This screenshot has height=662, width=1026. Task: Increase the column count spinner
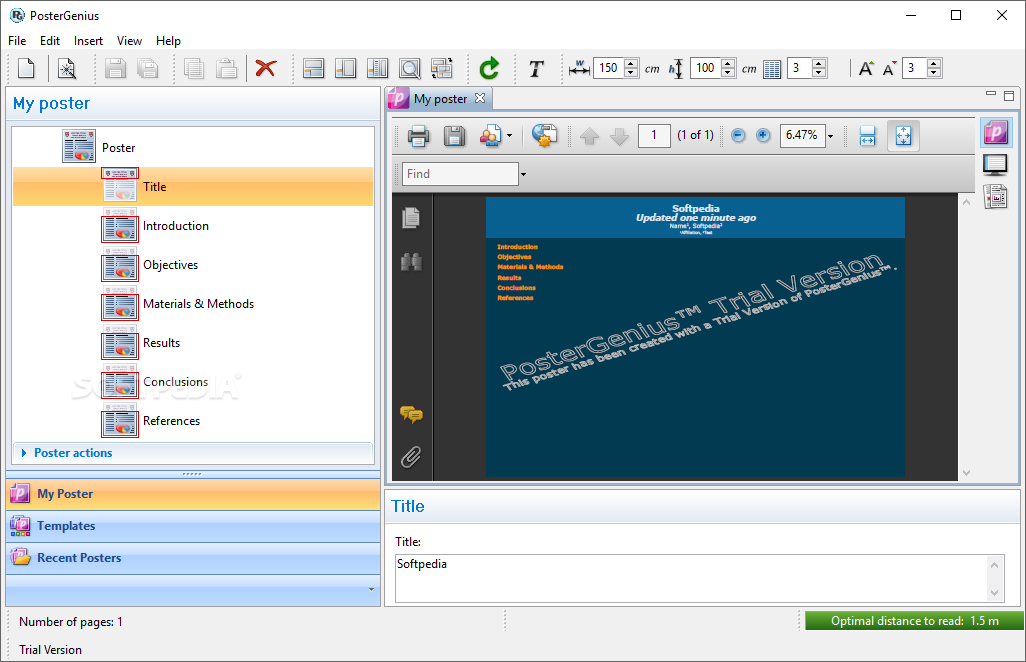pos(819,63)
